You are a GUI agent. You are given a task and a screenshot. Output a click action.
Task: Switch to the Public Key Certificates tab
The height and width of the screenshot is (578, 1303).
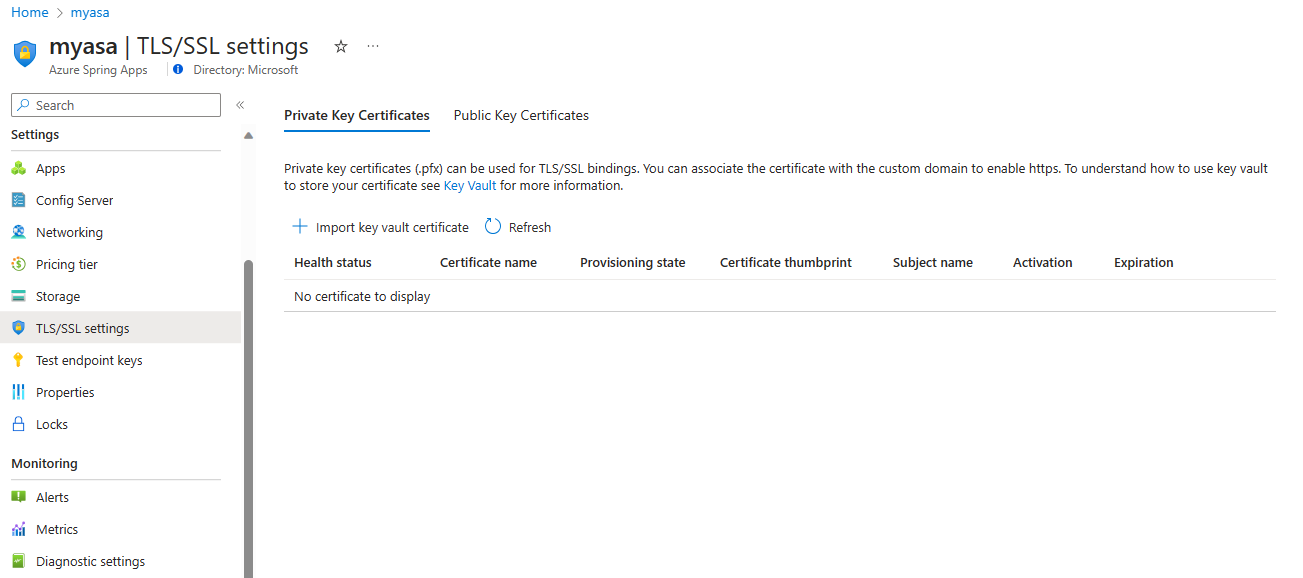pos(520,115)
